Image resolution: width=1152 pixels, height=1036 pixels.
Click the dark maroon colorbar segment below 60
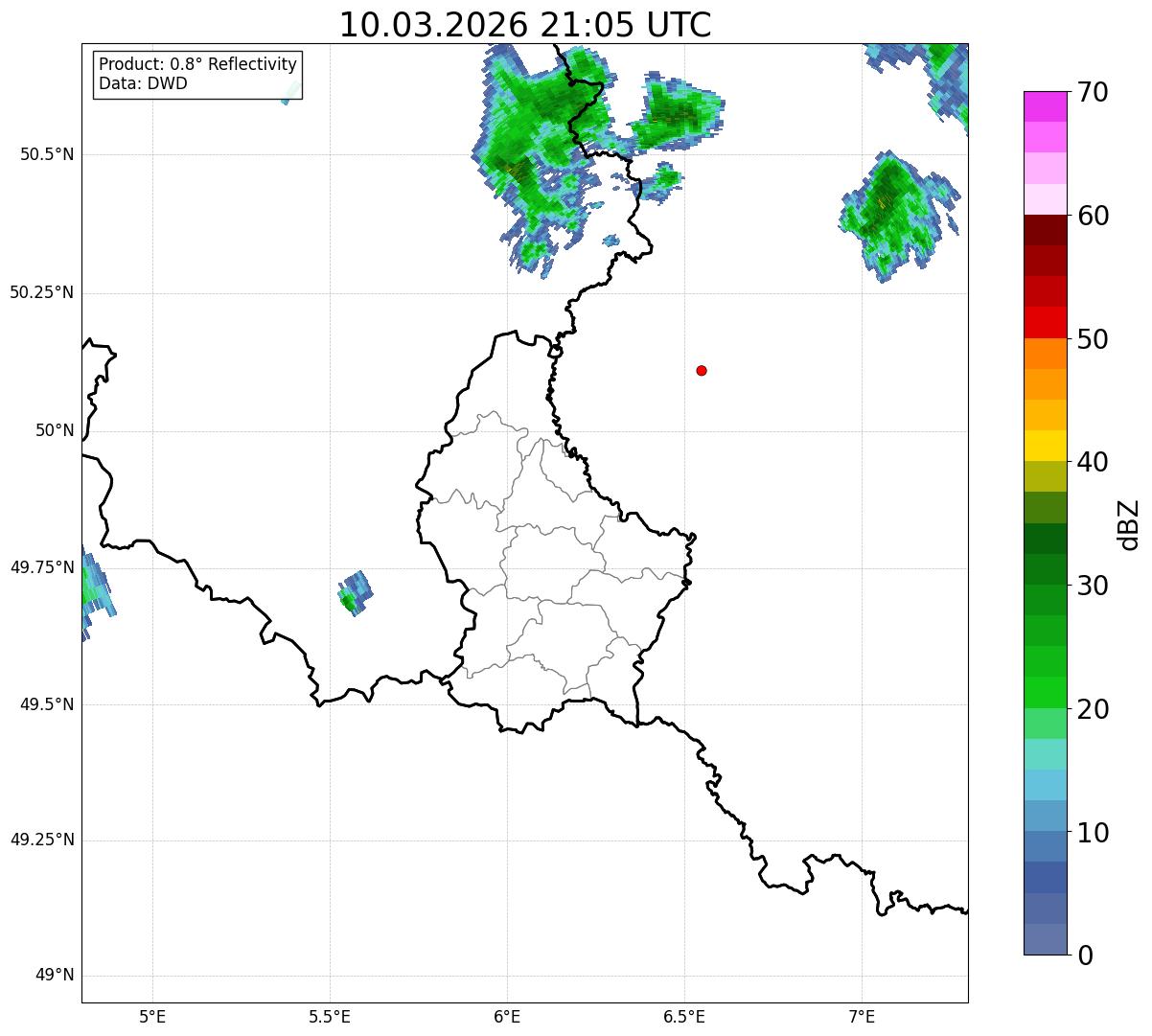(x=1045, y=230)
